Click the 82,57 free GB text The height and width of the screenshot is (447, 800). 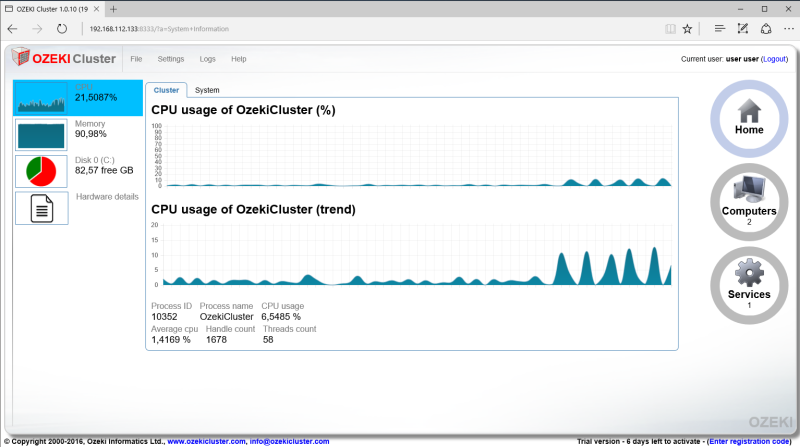[x=104, y=170]
